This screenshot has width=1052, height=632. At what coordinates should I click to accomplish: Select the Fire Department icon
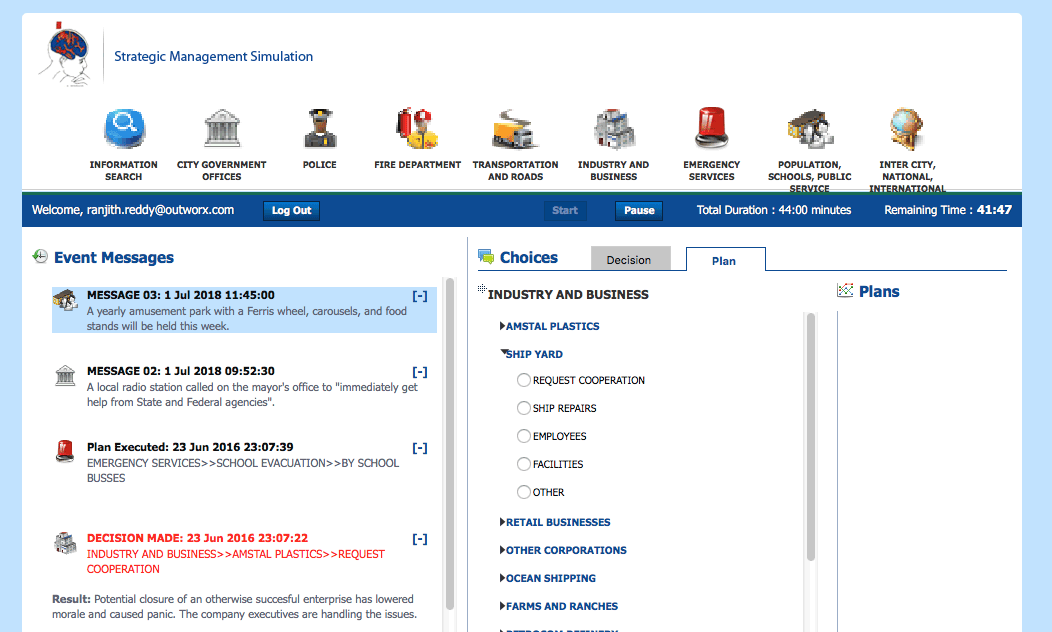point(417,128)
